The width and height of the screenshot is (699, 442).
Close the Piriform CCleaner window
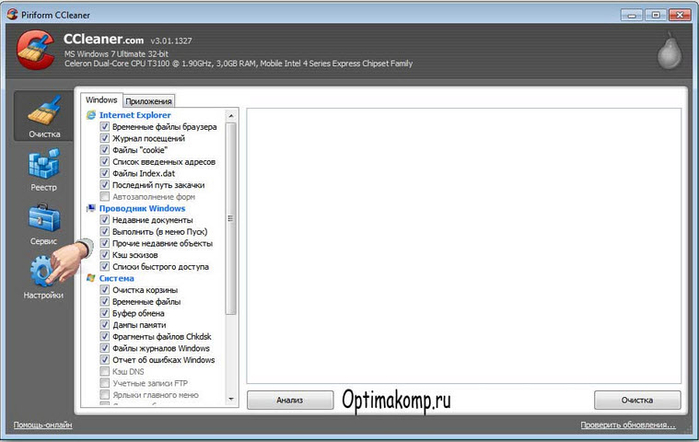[680, 15]
